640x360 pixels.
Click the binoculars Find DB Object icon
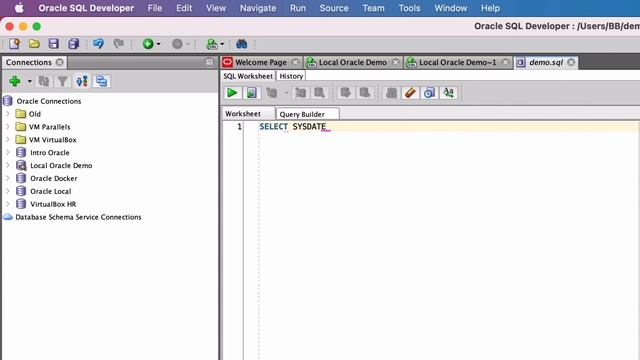click(241, 44)
